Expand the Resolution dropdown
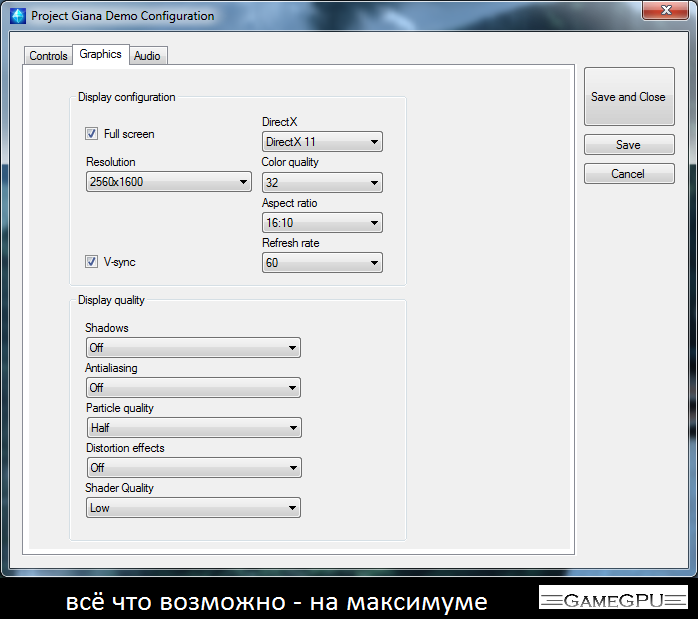Screen dimensions: 698x619 coord(169,182)
